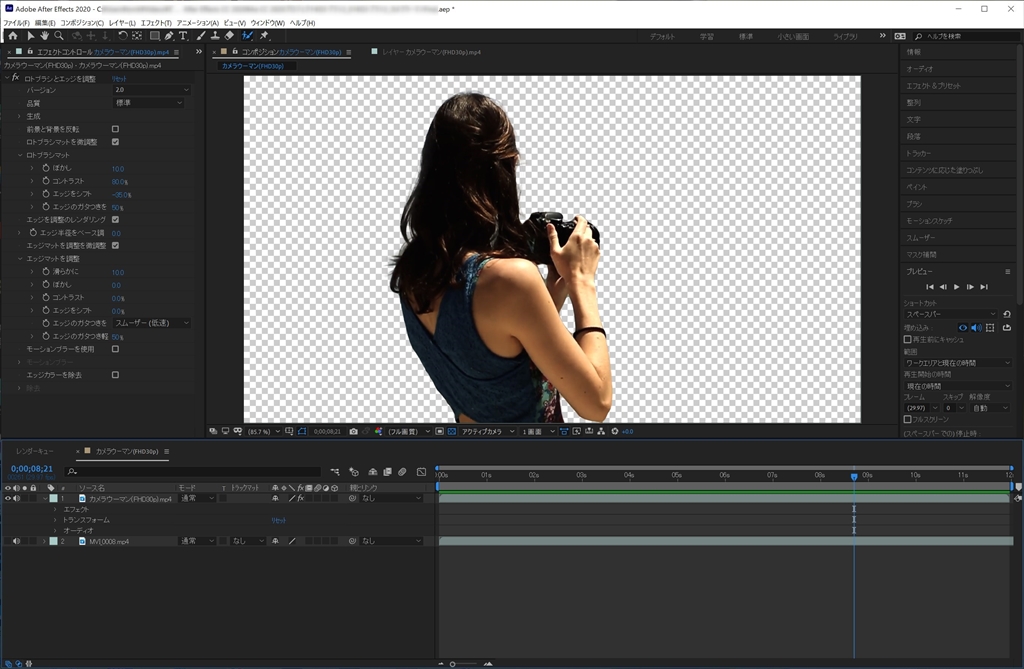The image size is (1024, 669).
Task: Enable the 前景と背景を反転 checkbox
Action: (x=115, y=129)
